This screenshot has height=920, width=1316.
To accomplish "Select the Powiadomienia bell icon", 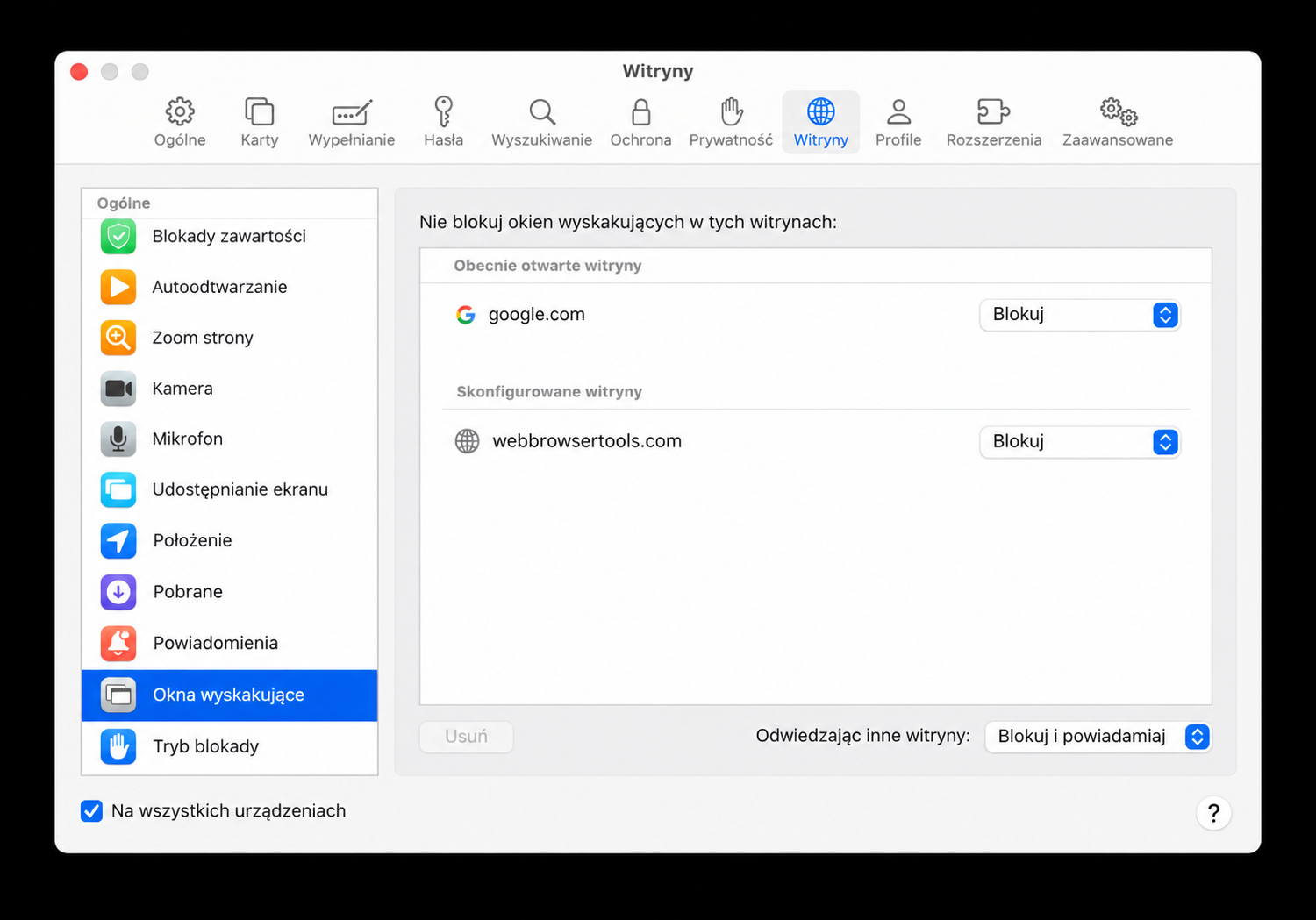I will (x=118, y=643).
